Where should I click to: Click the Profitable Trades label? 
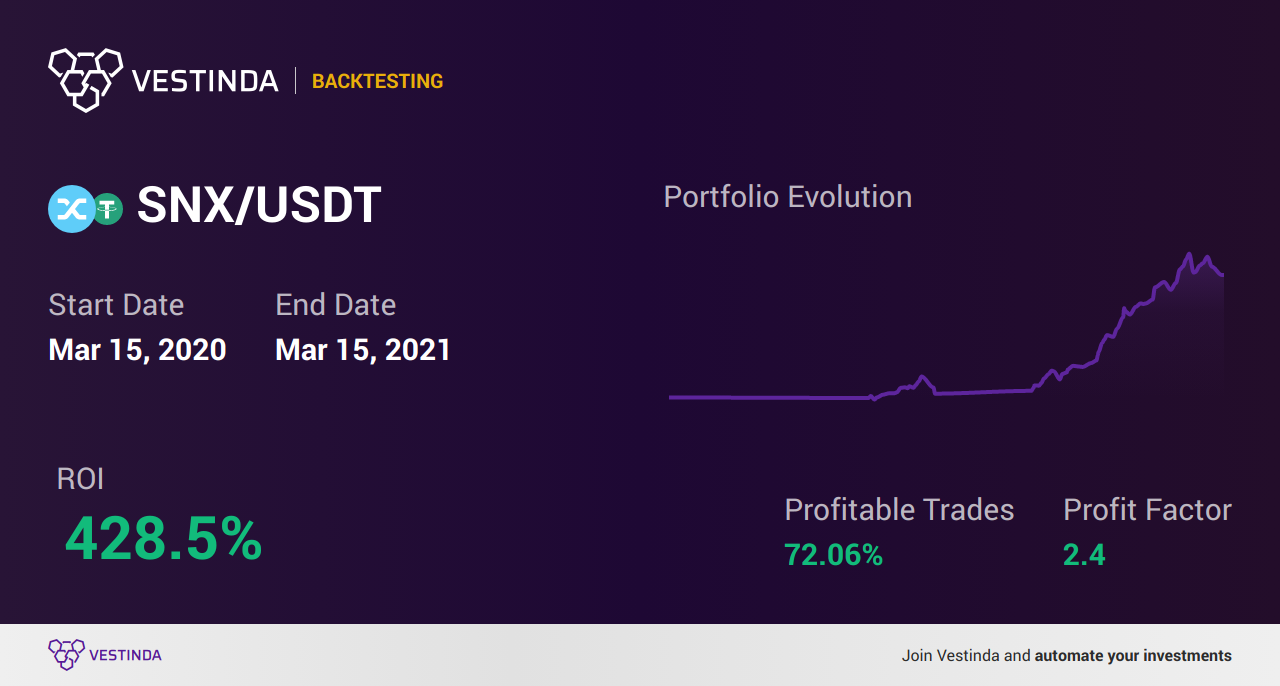point(899,510)
